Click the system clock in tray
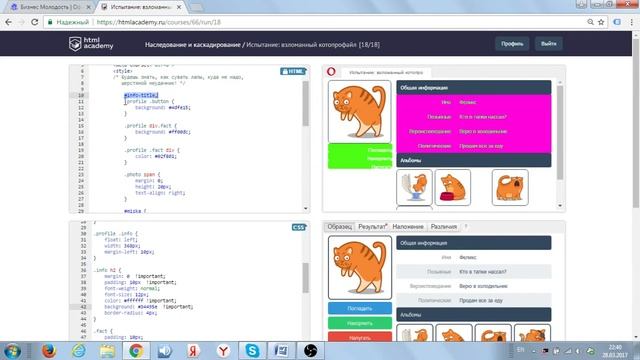The width and height of the screenshot is (640, 360). (x=615, y=351)
